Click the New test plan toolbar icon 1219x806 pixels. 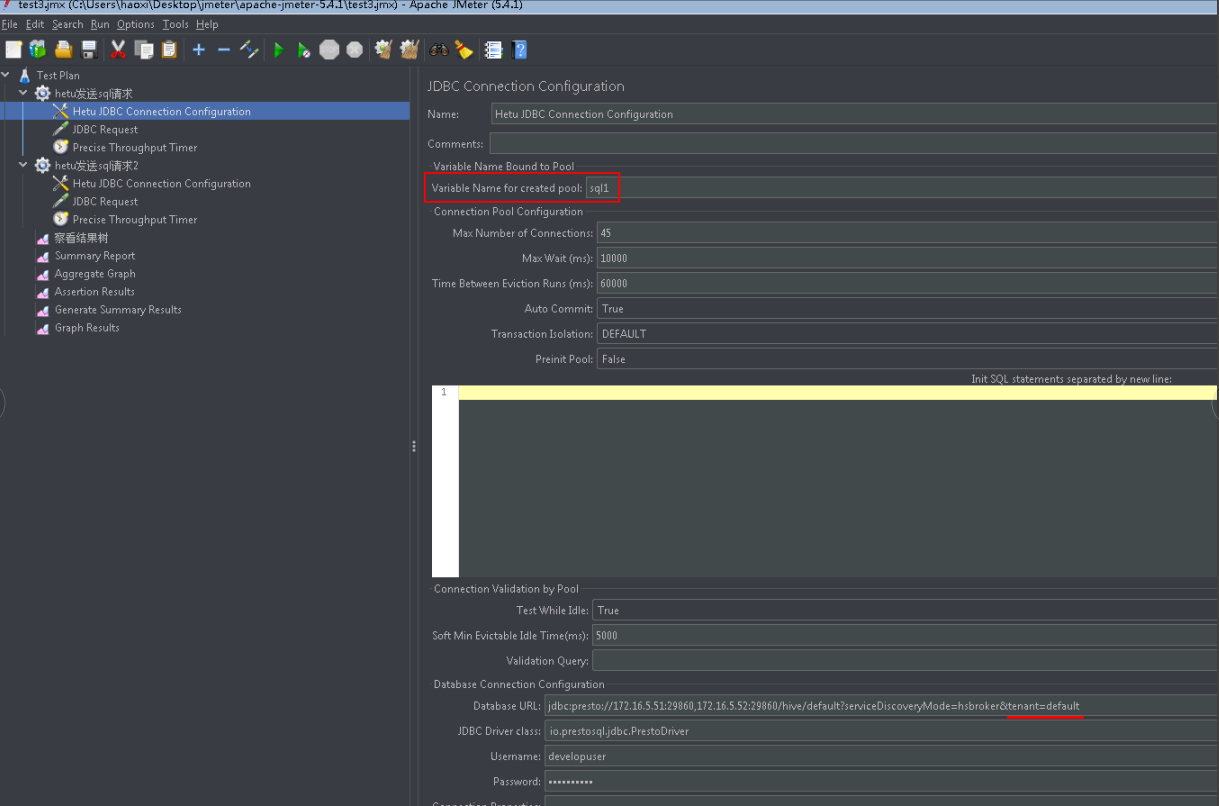[13, 49]
